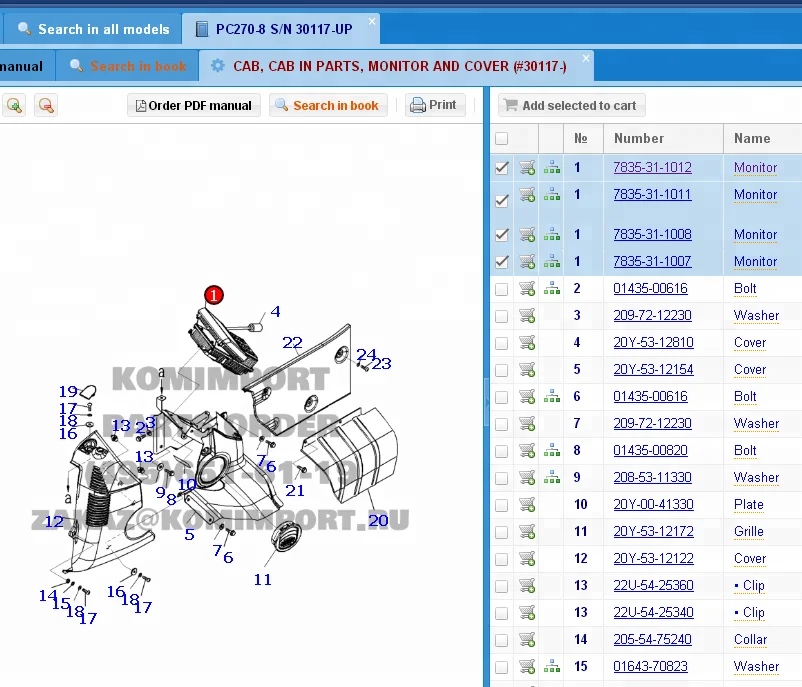Screen dimensions: 802x687
Task: Check the checkbox for Cover 20Y-53-12810
Action: pos(502,343)
